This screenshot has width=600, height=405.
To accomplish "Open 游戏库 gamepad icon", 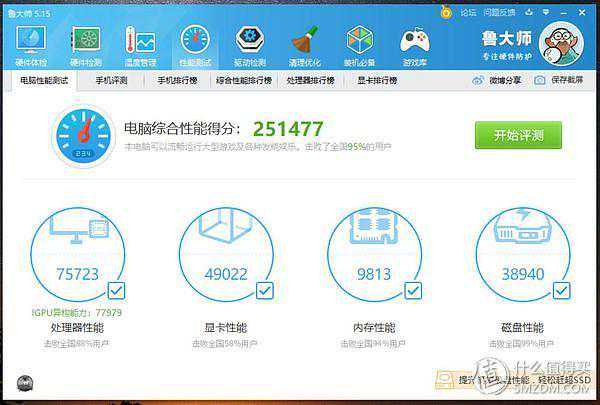I will (x=414, y=45).
